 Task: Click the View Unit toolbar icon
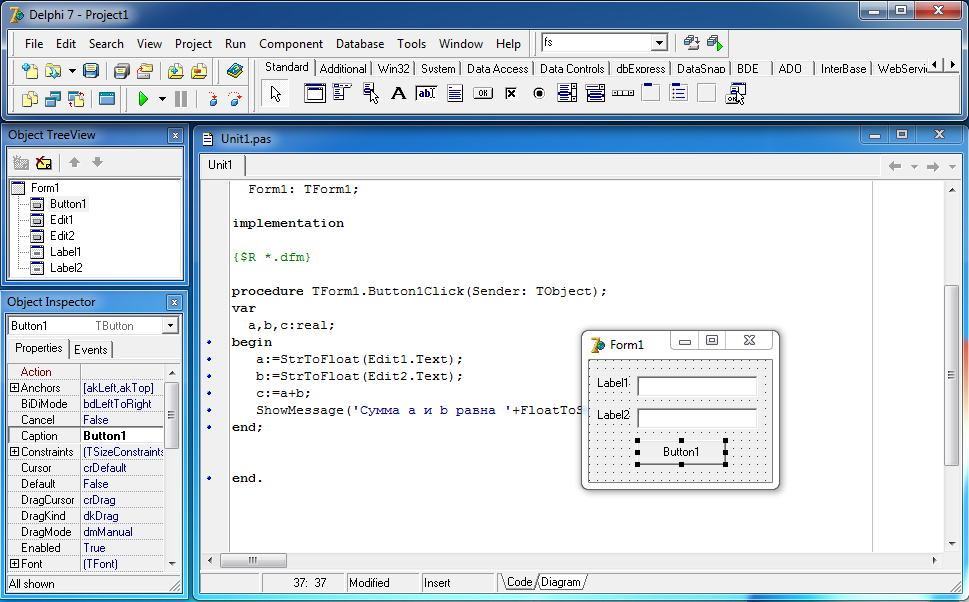point(29,98)
